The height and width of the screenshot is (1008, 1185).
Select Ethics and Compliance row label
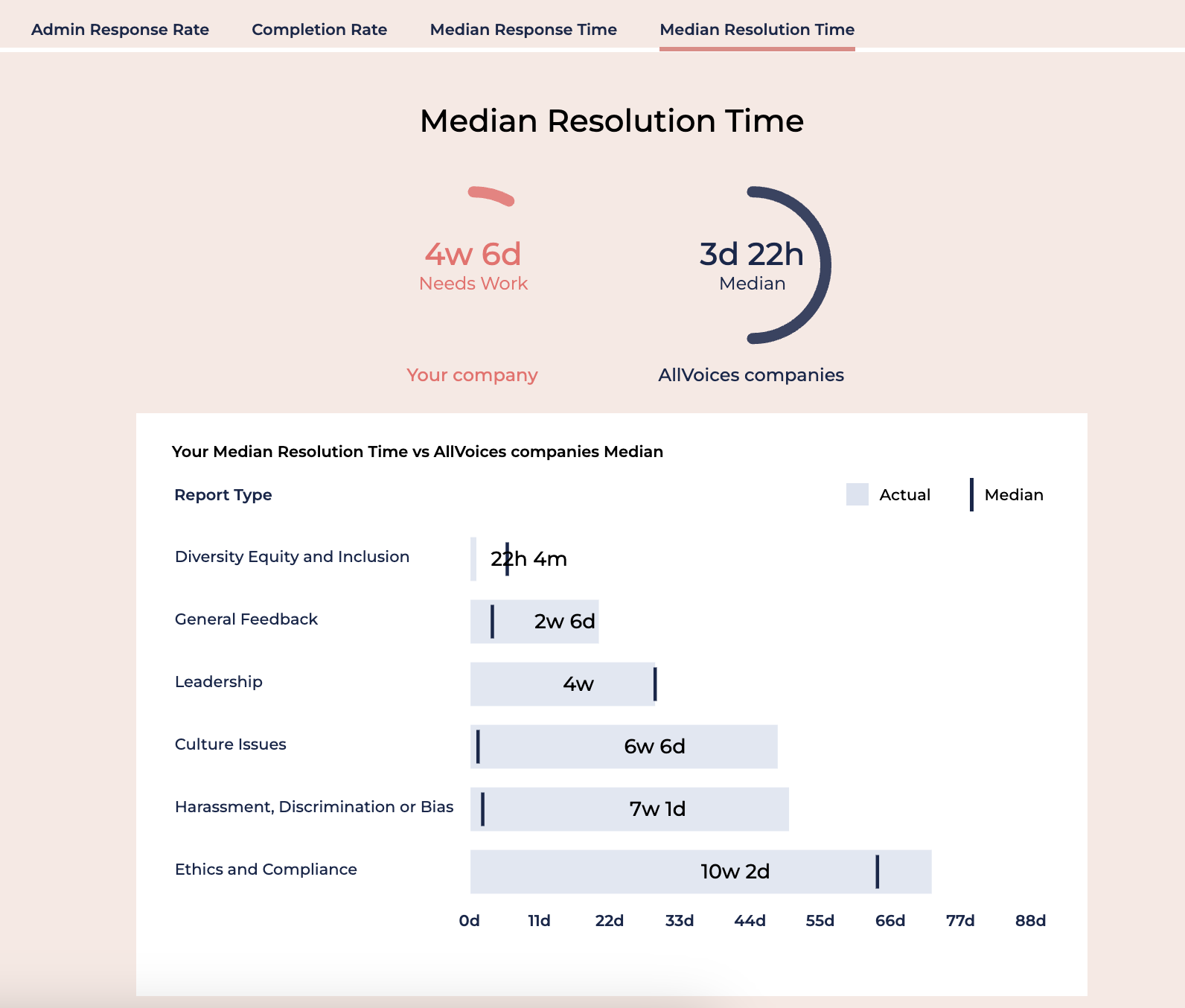coord(266,870)
